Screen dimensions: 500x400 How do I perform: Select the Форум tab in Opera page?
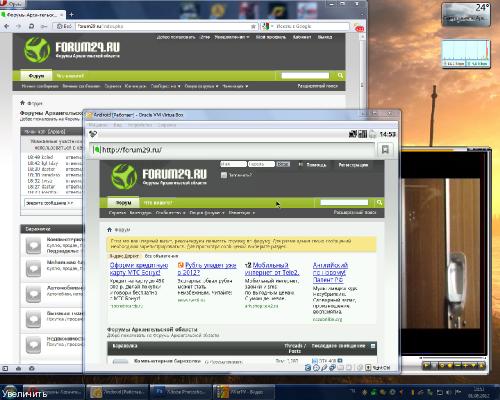[x=36, y=76]
